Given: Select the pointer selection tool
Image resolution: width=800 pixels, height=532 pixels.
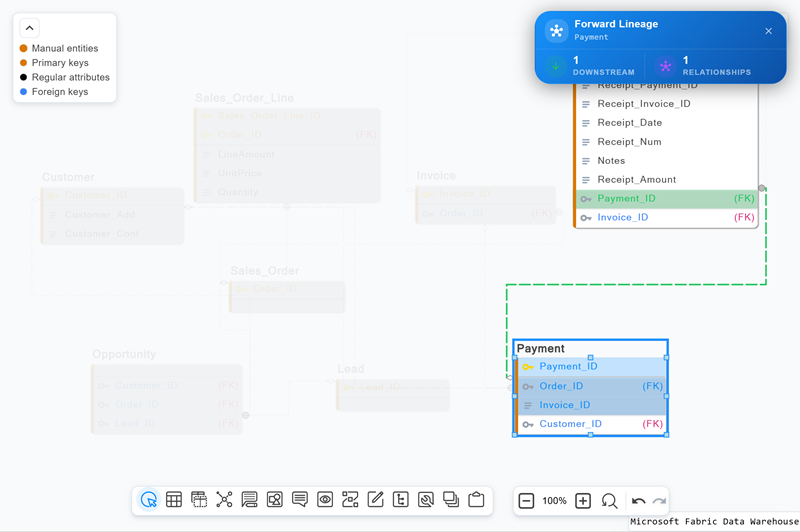Looking at the screenshot, I should point(148,500).
